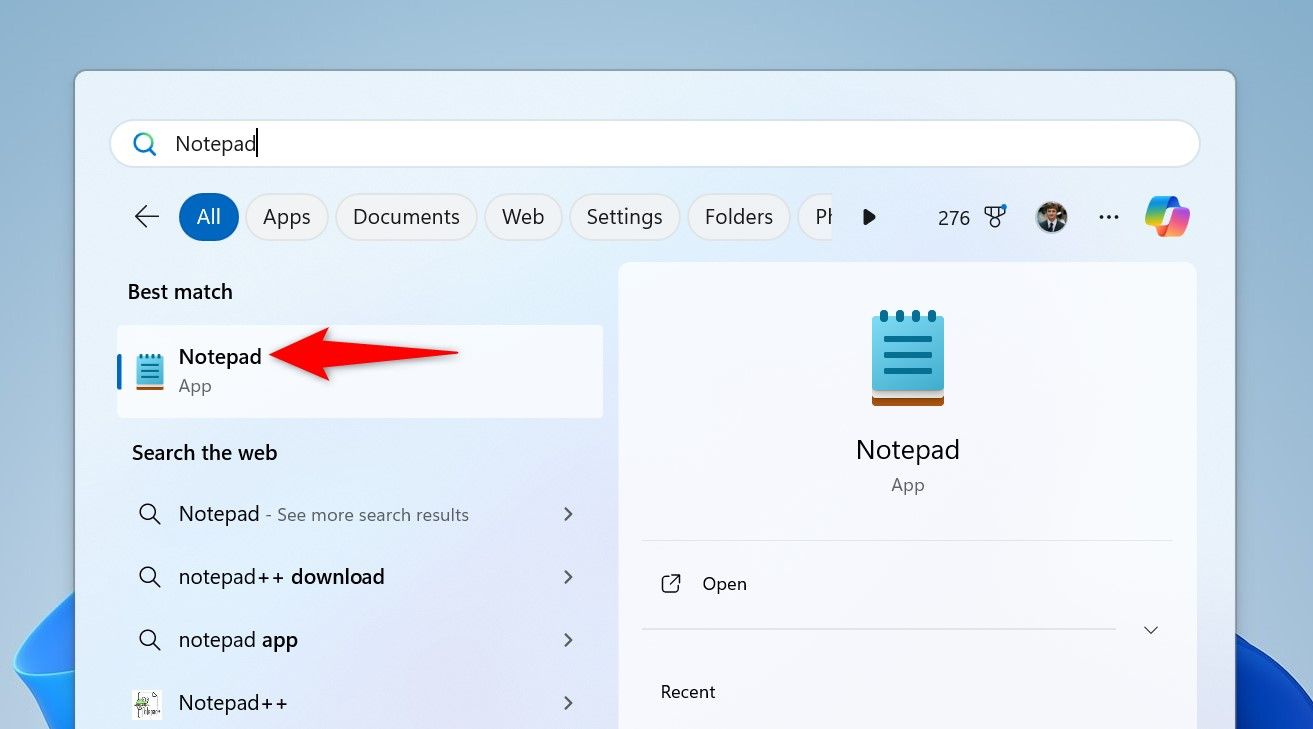Click the large Notepad icon in preview pane
Screen dimensions: 1313x729
pyautogui.click(x=908, y=357)
